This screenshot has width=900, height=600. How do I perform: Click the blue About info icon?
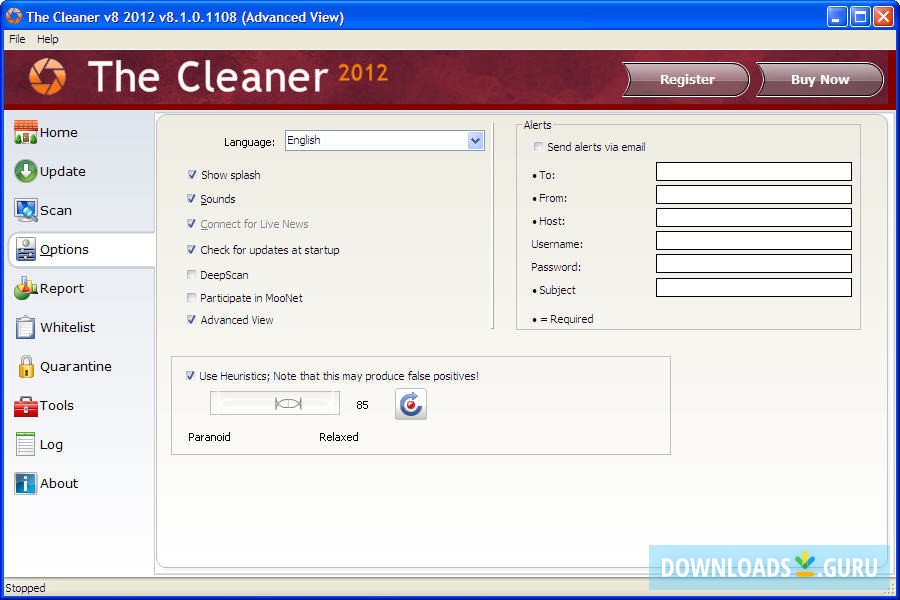coord(26,483)
